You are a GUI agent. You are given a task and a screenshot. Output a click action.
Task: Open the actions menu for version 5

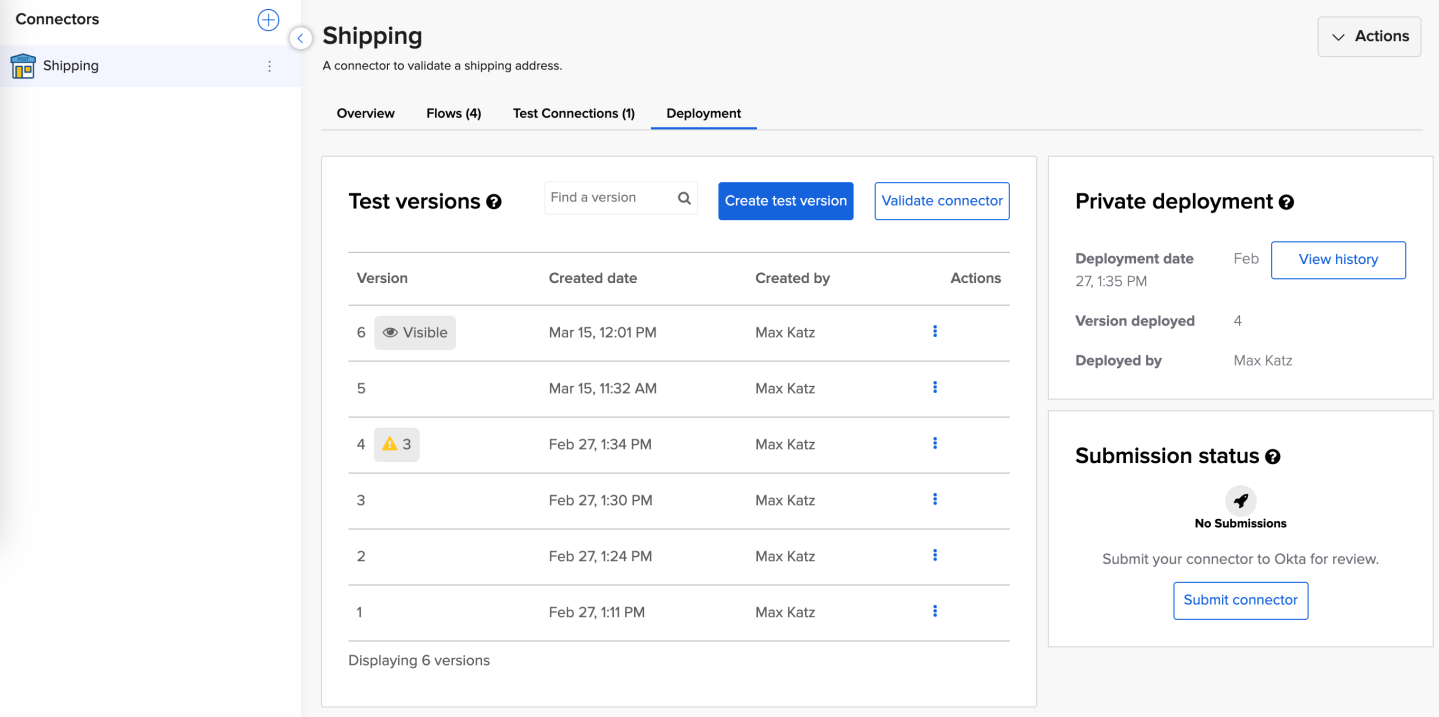click(934, 387)
